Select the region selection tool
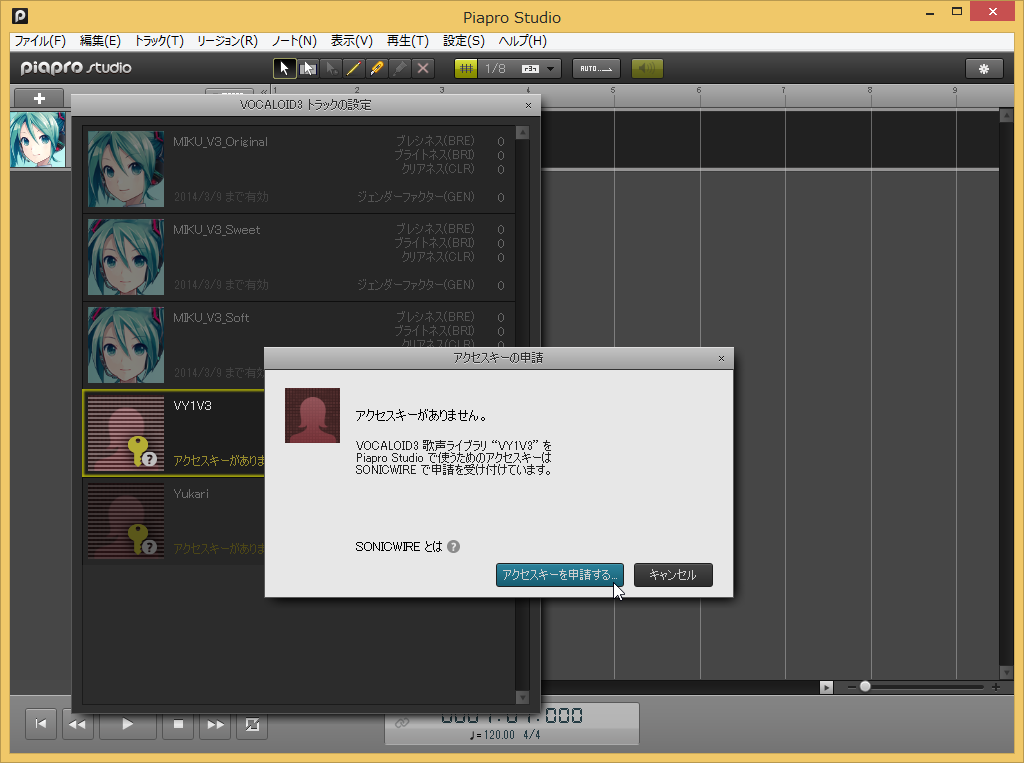Image resolution: width=1024 pixels, height=763 pixels. 308,69
